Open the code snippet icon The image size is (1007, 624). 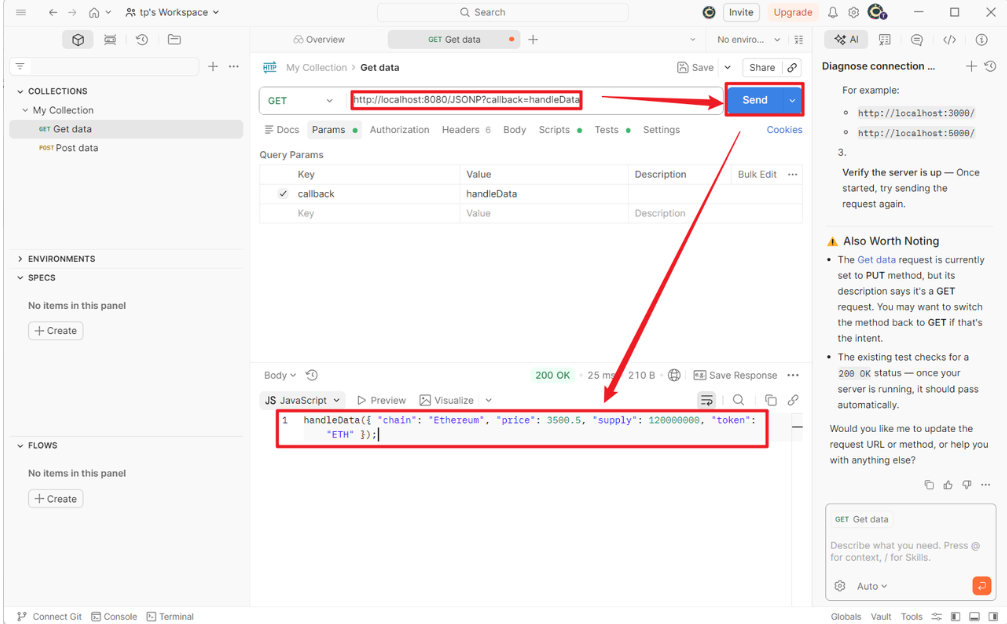pyautogui.click(x=949, y=40)
